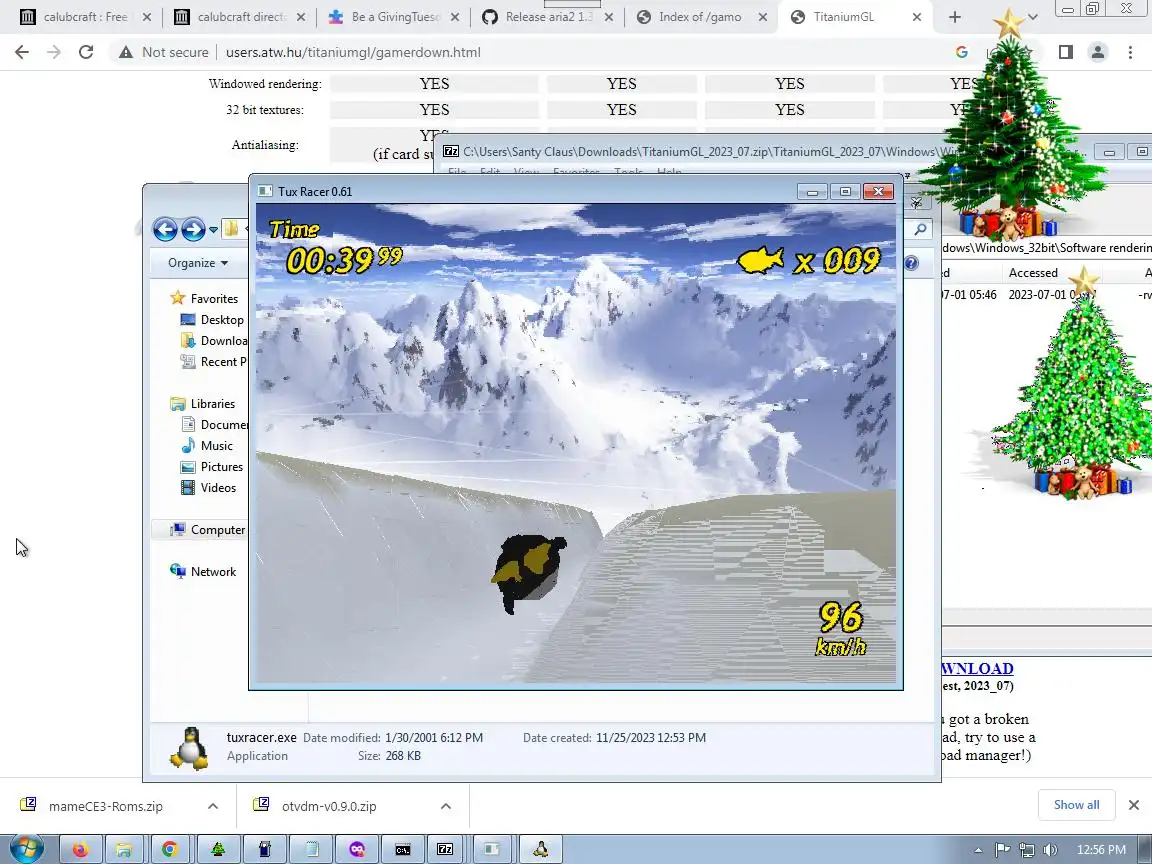Click the Tux Racer game view
Image resolution: width=1152 pixels, height=864 pixels.
tap(576, 443)
